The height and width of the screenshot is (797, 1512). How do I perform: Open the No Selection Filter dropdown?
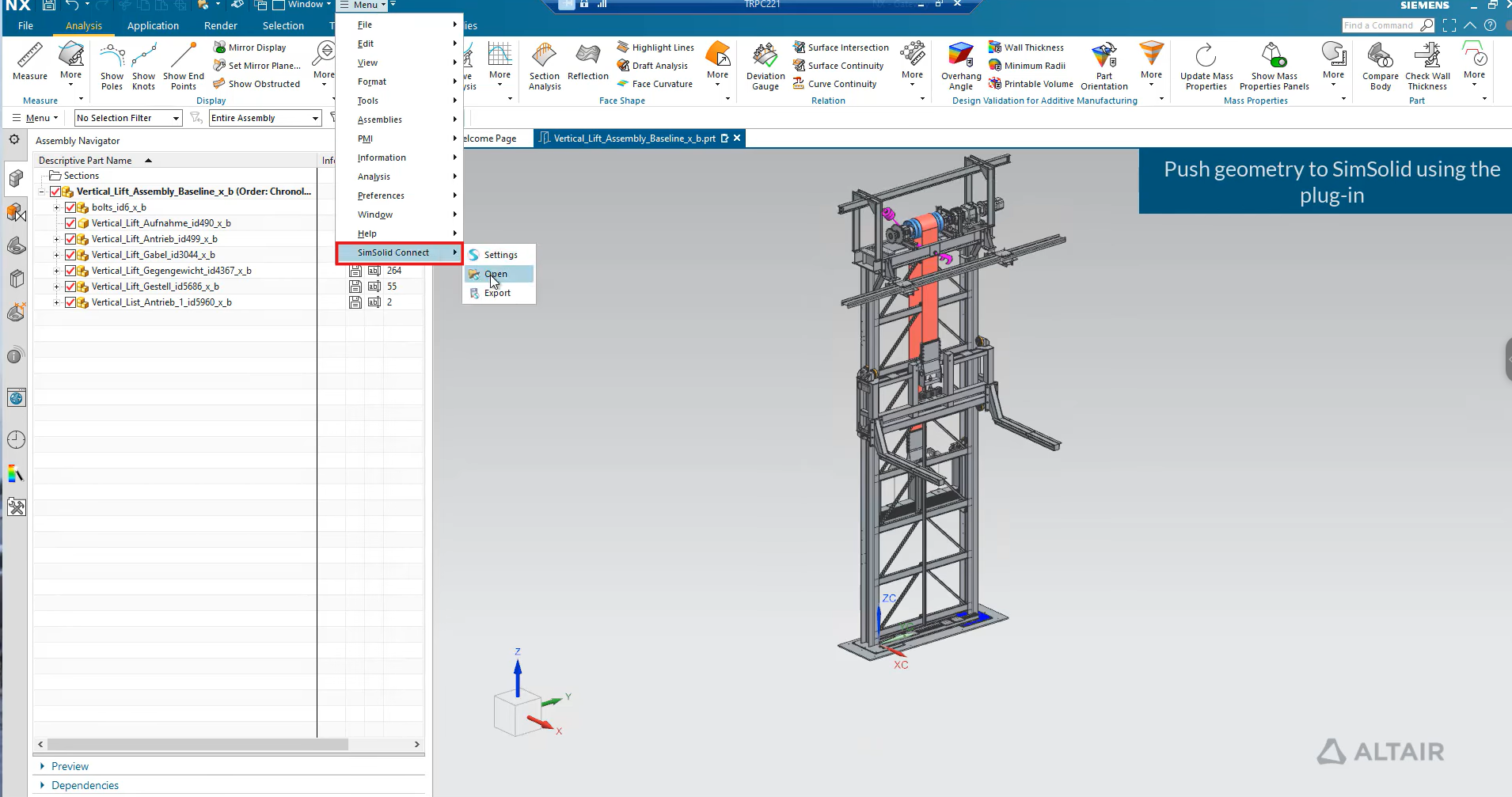point(128,118)
